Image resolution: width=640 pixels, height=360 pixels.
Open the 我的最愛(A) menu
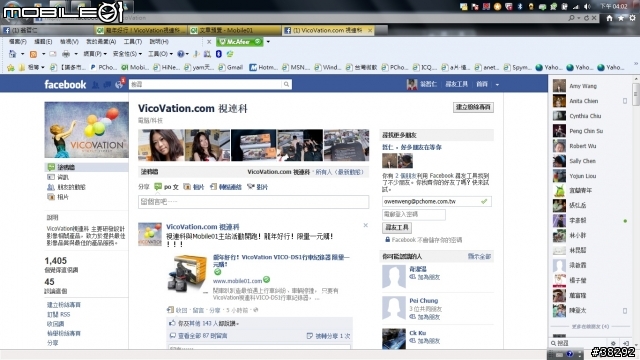pos(101,42)
